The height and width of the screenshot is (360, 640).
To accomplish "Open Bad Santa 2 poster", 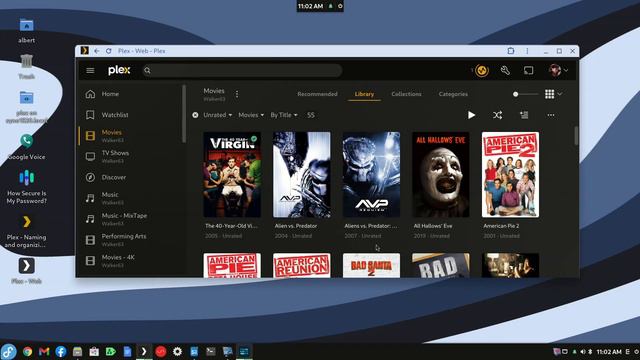I will point(371,265).
